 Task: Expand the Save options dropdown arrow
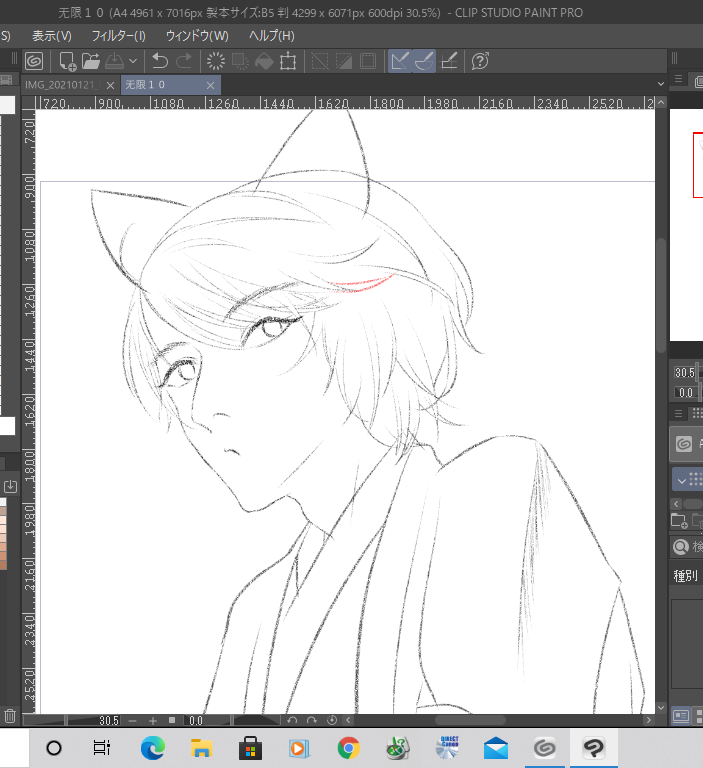[133, 61]
